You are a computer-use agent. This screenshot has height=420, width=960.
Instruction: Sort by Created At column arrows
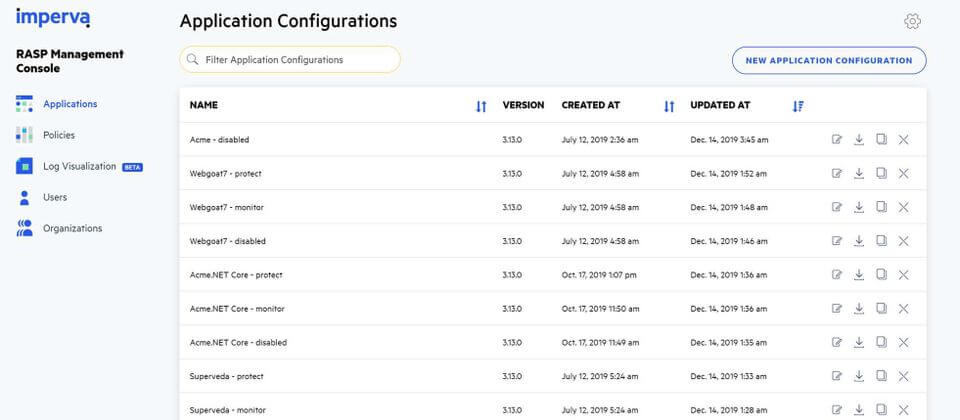coord(669,106)
